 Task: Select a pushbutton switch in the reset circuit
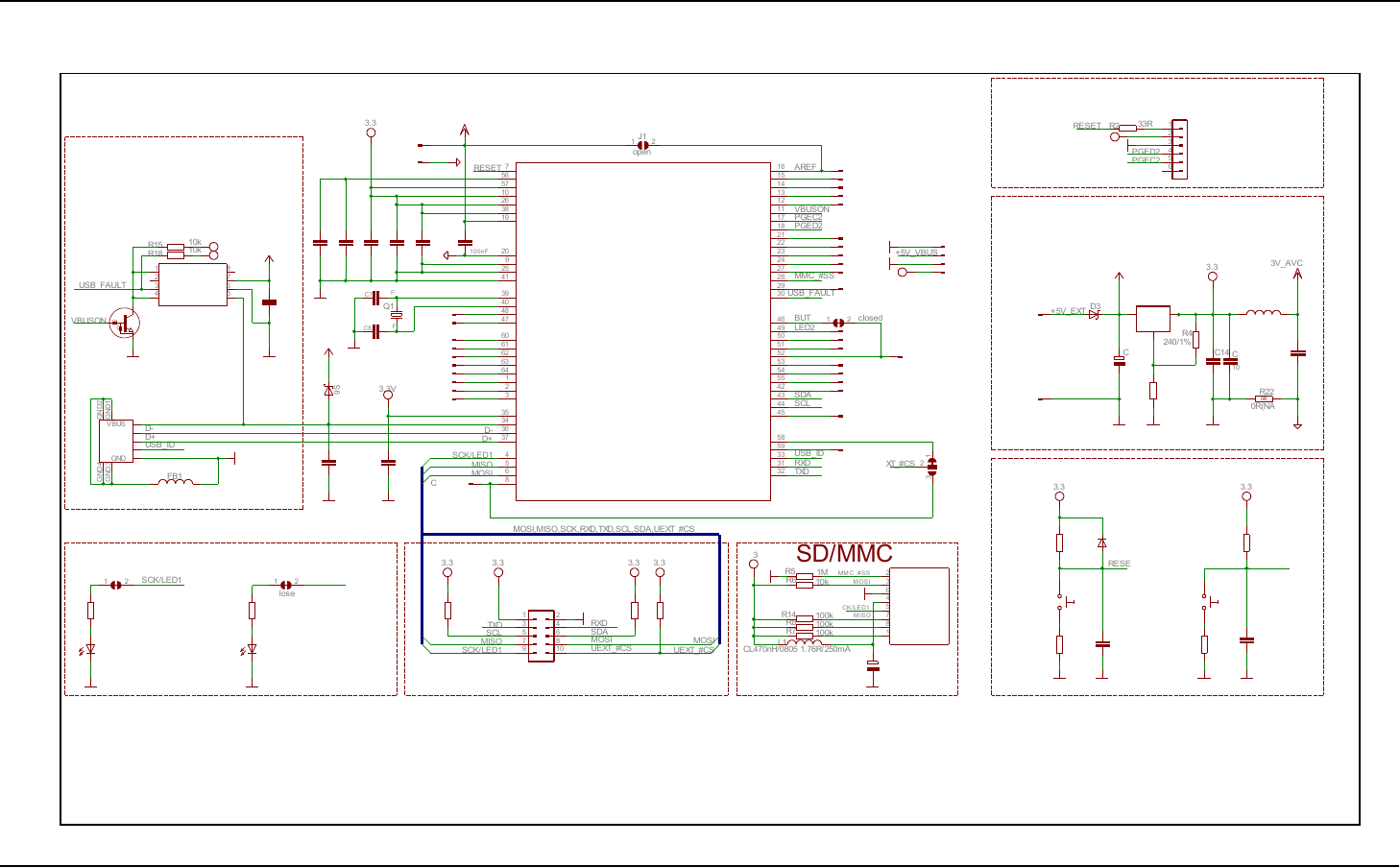1061,601
